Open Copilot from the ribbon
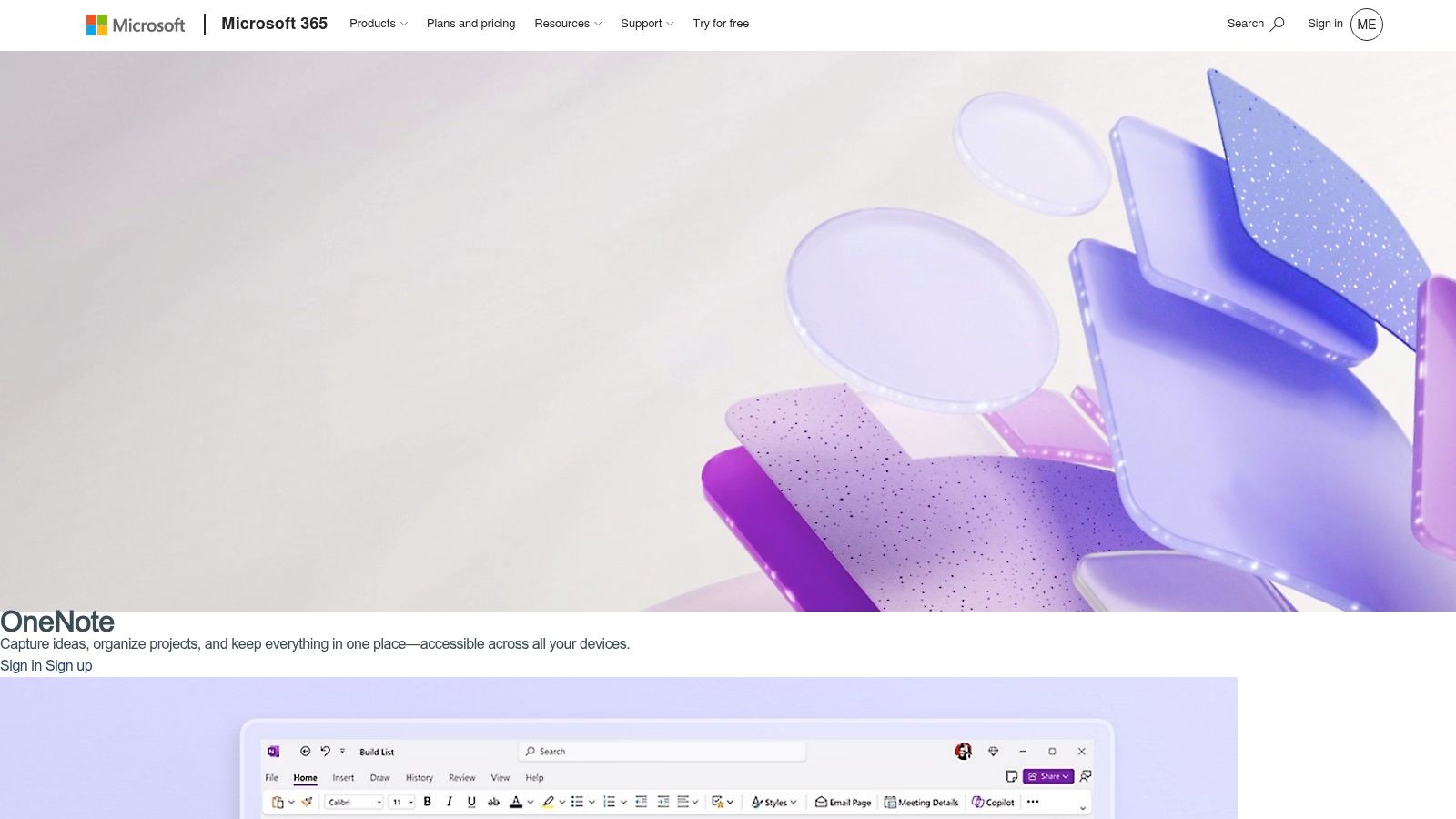This screenshot has height=819, width=1456. click(993, 802)
